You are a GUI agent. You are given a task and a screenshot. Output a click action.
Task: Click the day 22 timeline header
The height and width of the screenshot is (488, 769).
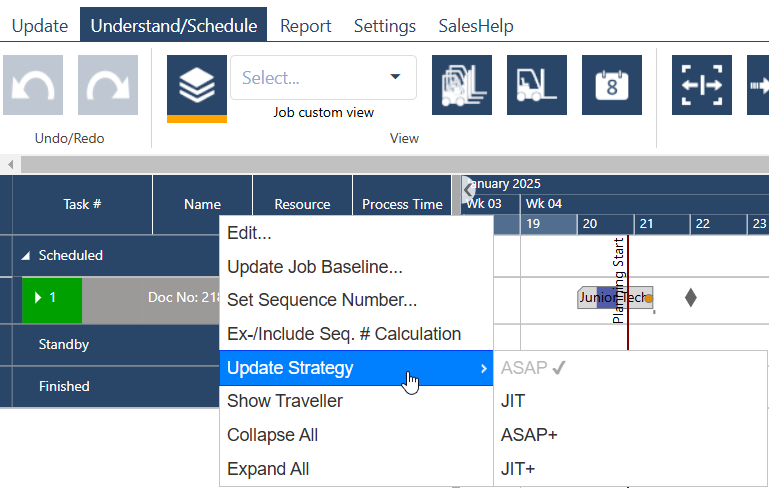pos(718,224)
